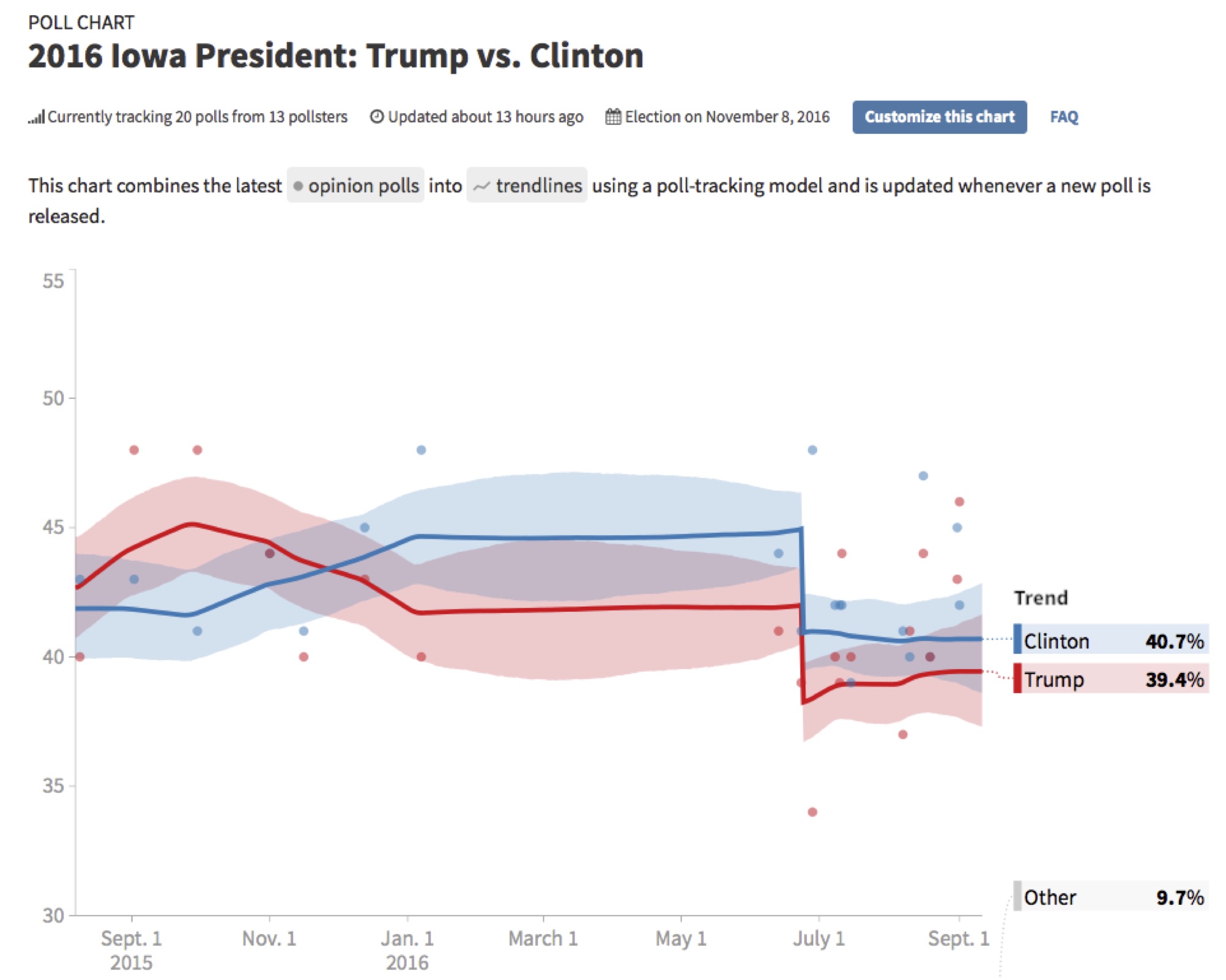Click the gray Other color swatch
1226x980 pixels.
1017,896
